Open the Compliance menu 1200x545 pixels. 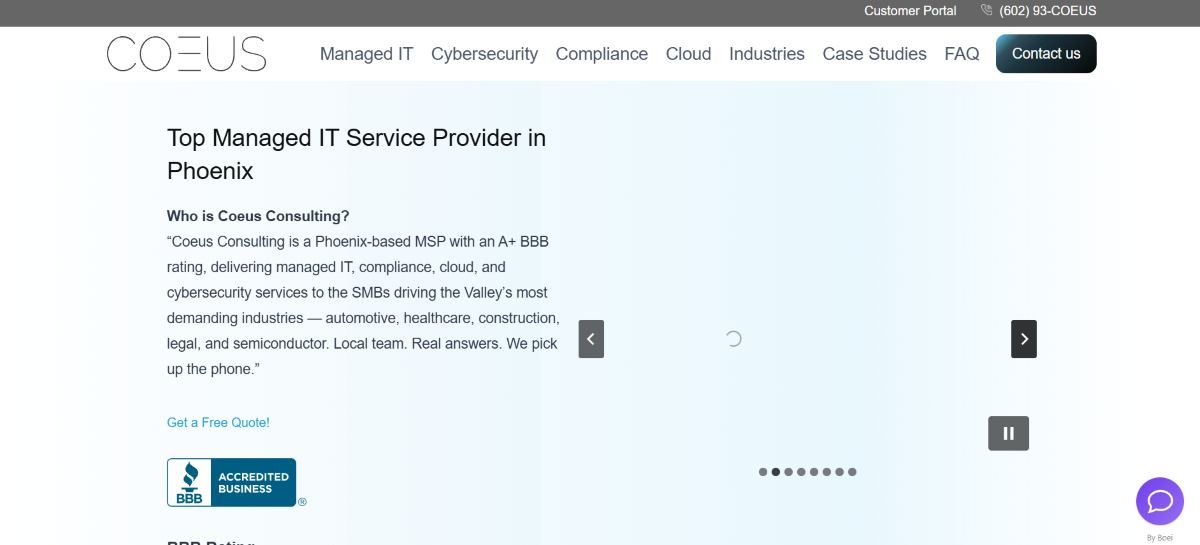click(x=602, y=54)
